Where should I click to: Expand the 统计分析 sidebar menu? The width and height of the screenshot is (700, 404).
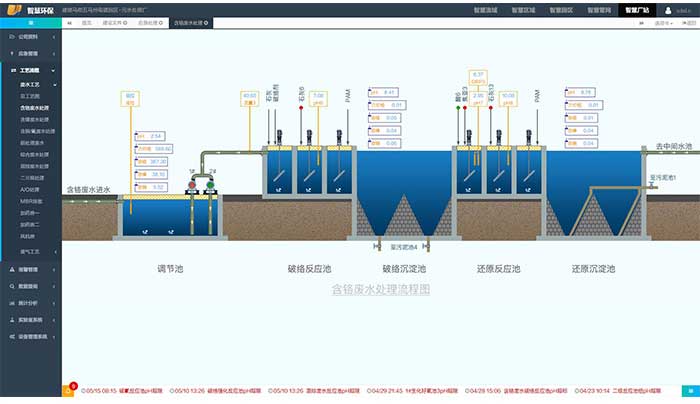tap(30, 303)
